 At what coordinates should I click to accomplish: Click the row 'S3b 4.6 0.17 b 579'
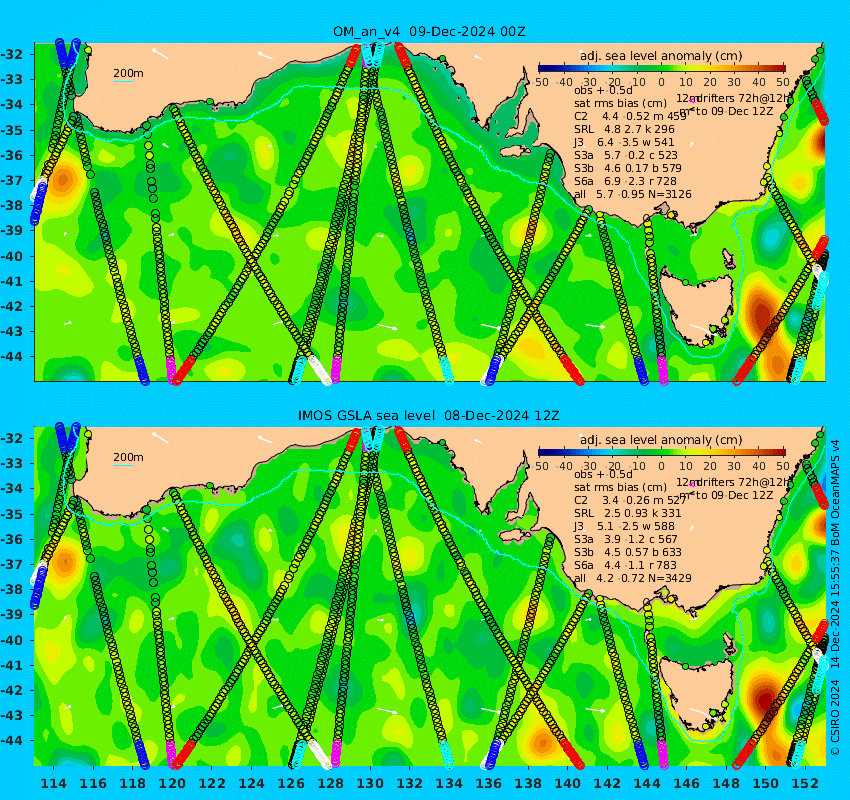628,168
